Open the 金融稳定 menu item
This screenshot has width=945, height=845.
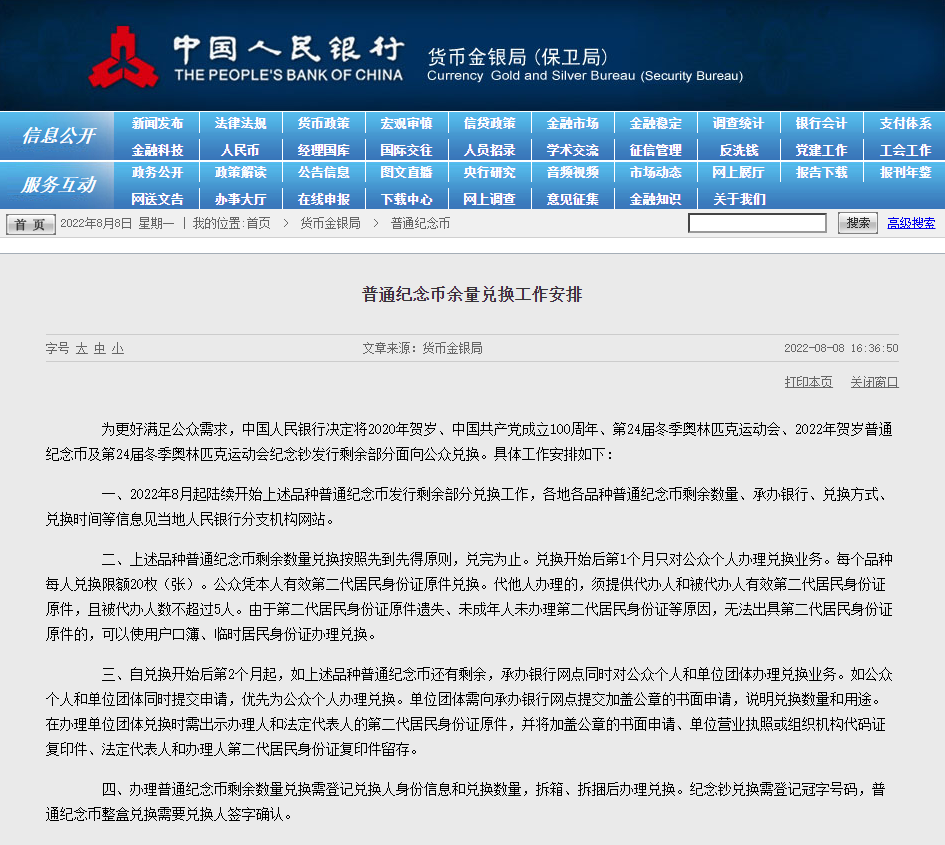click(656, 124)
